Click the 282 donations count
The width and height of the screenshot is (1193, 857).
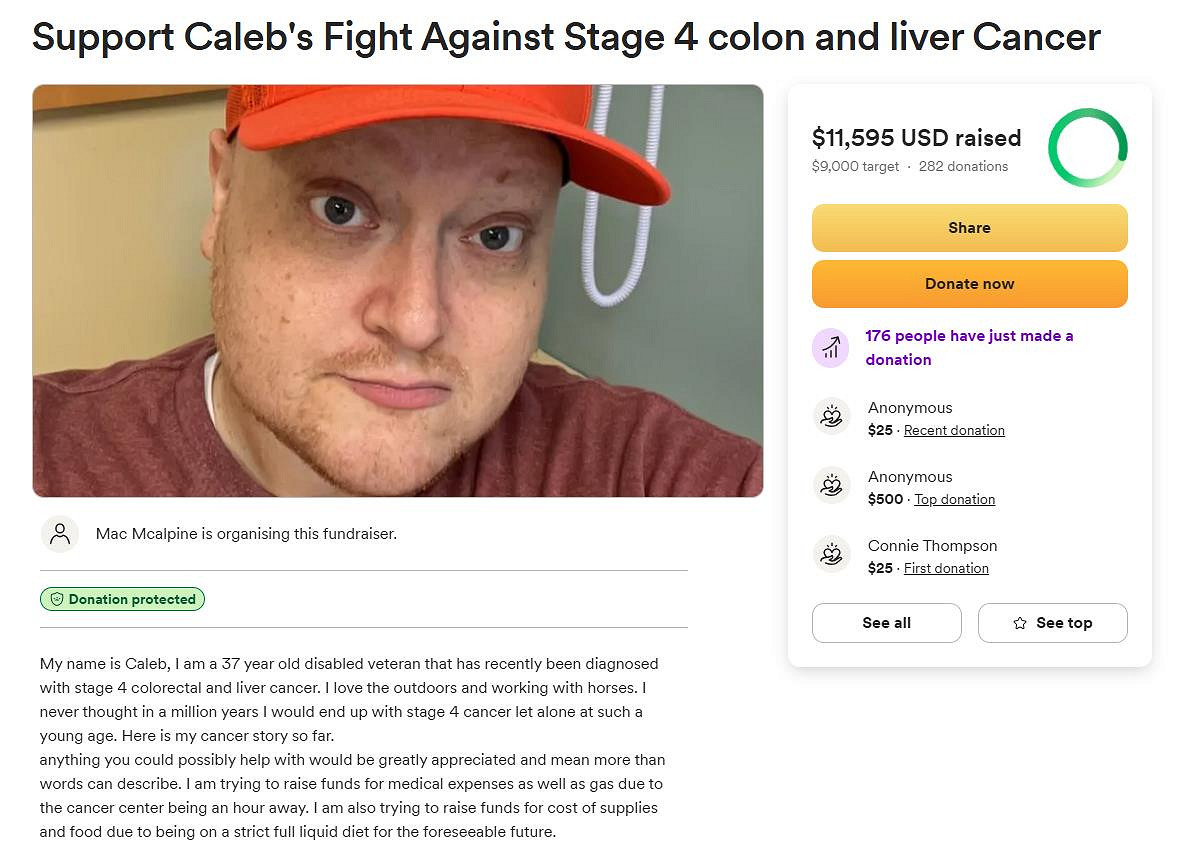pos(963,167)
